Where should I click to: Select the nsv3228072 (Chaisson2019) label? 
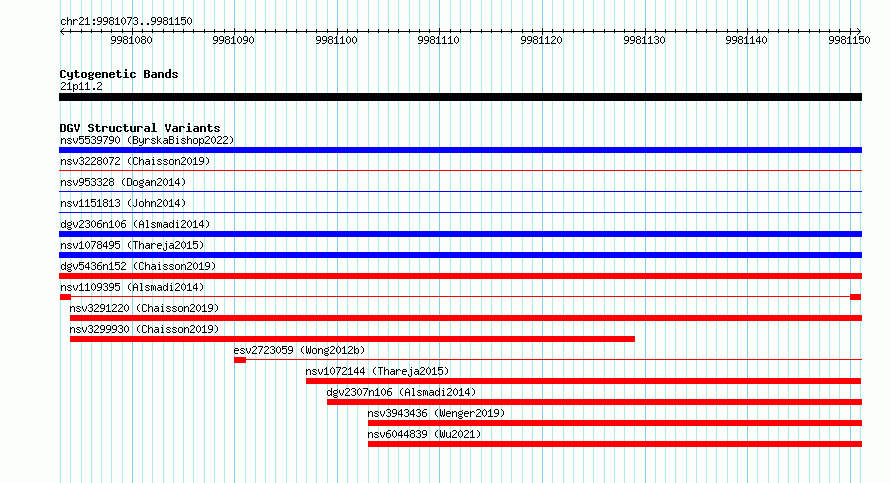coord(135,161)
